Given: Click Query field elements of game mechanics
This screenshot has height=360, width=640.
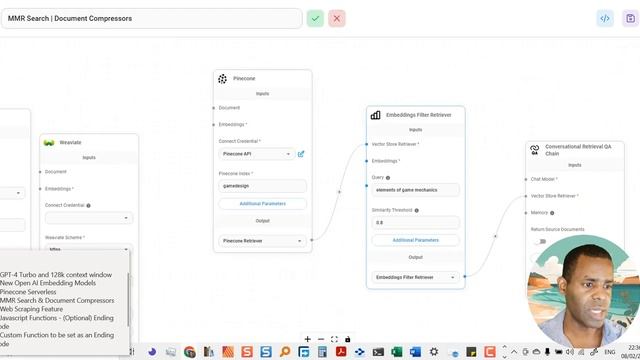Looking at the screenshot, I should point(416,190).
